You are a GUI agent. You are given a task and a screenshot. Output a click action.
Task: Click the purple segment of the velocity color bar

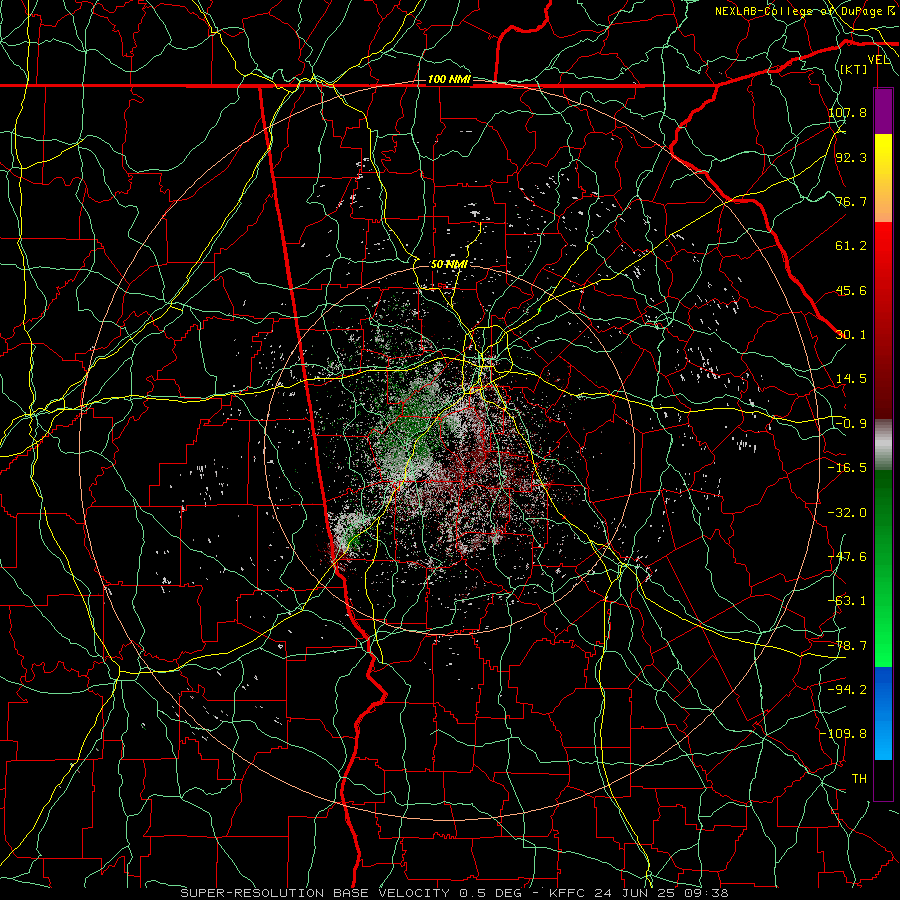[x=883, y=111]
